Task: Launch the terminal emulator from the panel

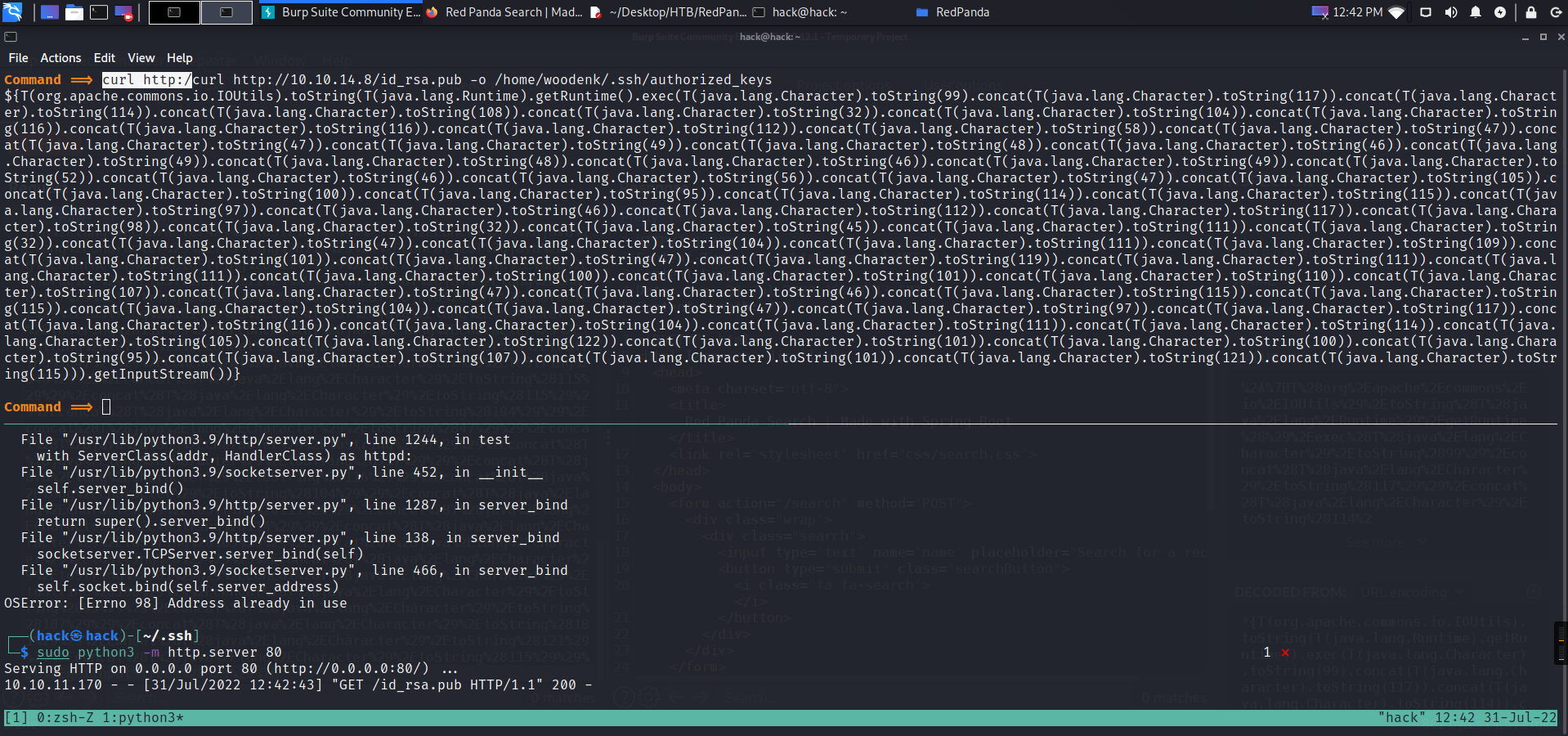Action: (x=98, y=12)
